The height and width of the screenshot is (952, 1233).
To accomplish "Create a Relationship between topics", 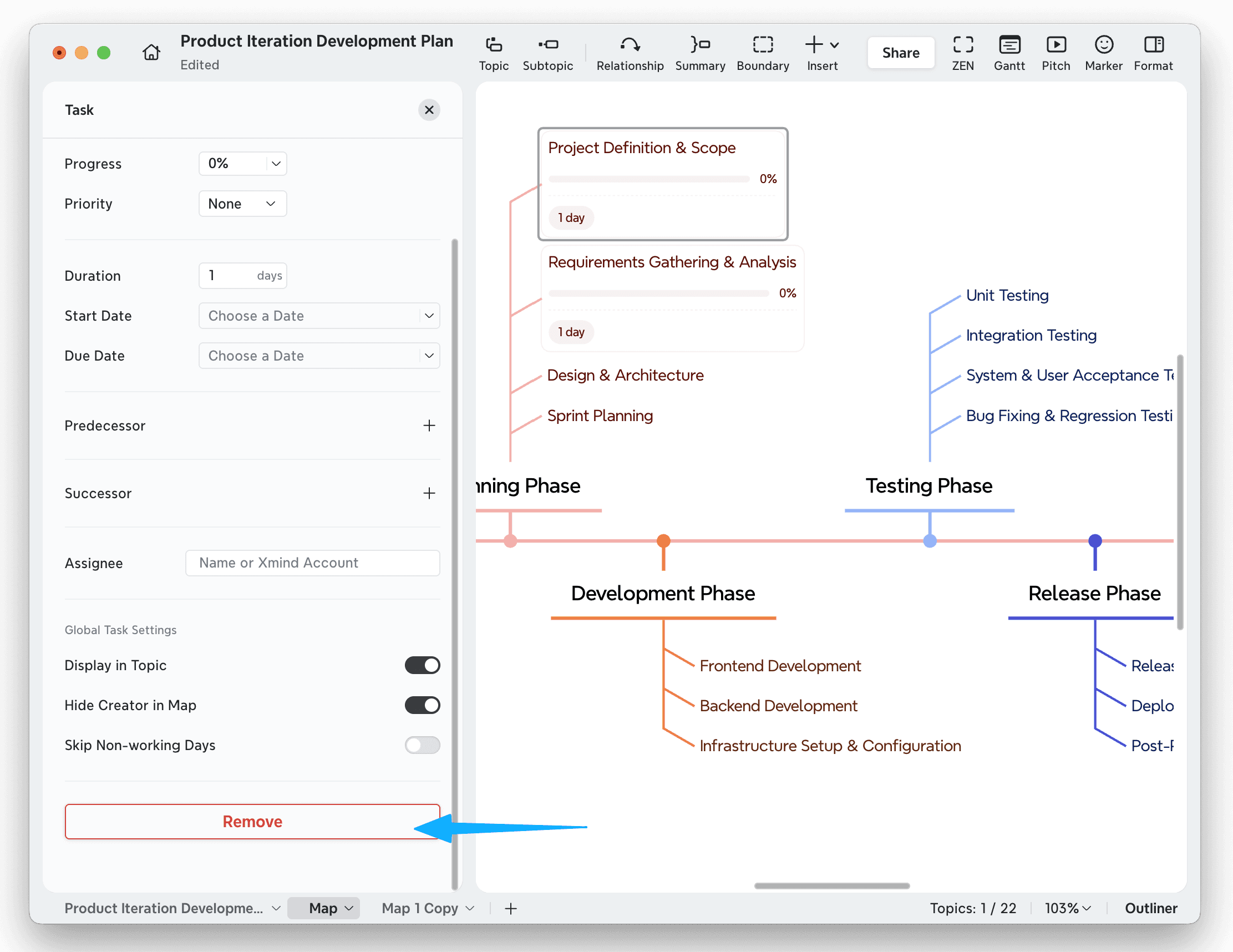I will [x=630, y=53].
